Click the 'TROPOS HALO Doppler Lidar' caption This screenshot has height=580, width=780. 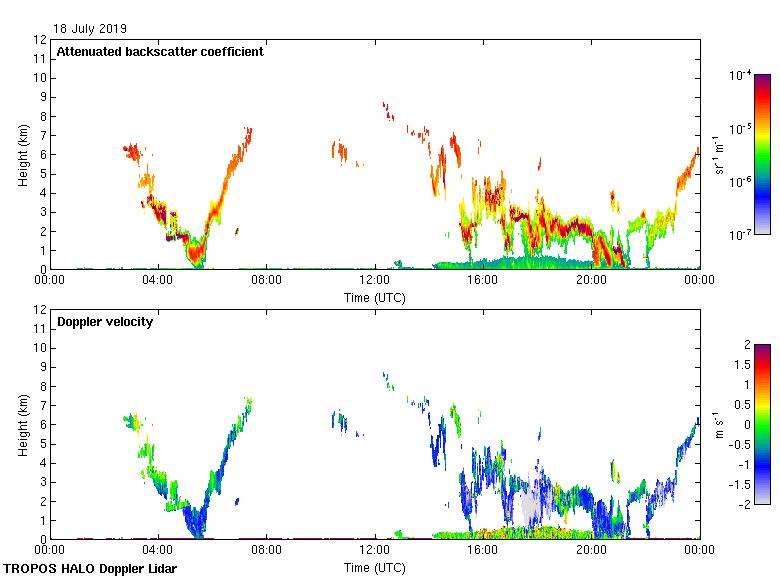(92, 569)
